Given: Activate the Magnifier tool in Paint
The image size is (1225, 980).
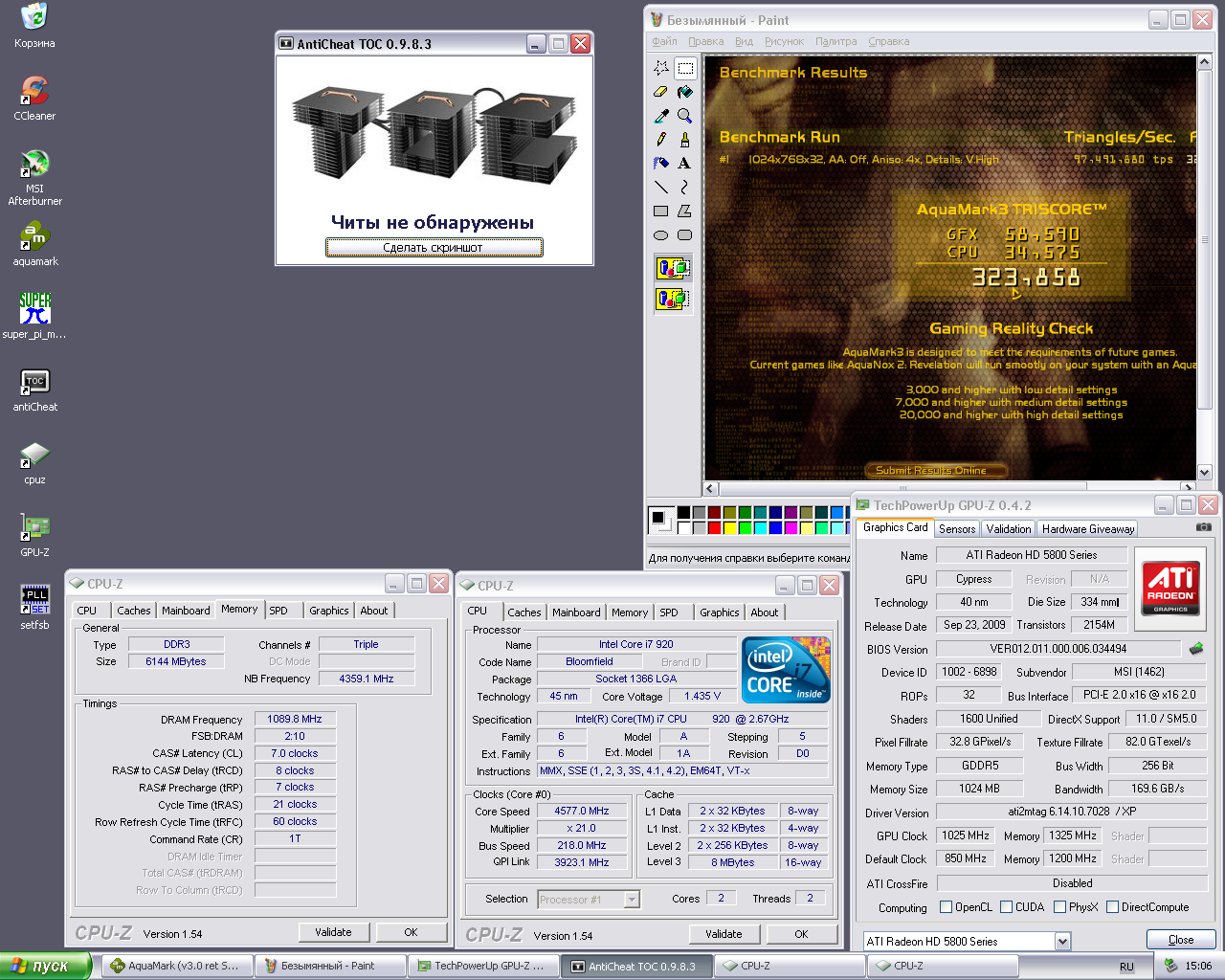Looking at the screenshot, I should coord(685,116).
